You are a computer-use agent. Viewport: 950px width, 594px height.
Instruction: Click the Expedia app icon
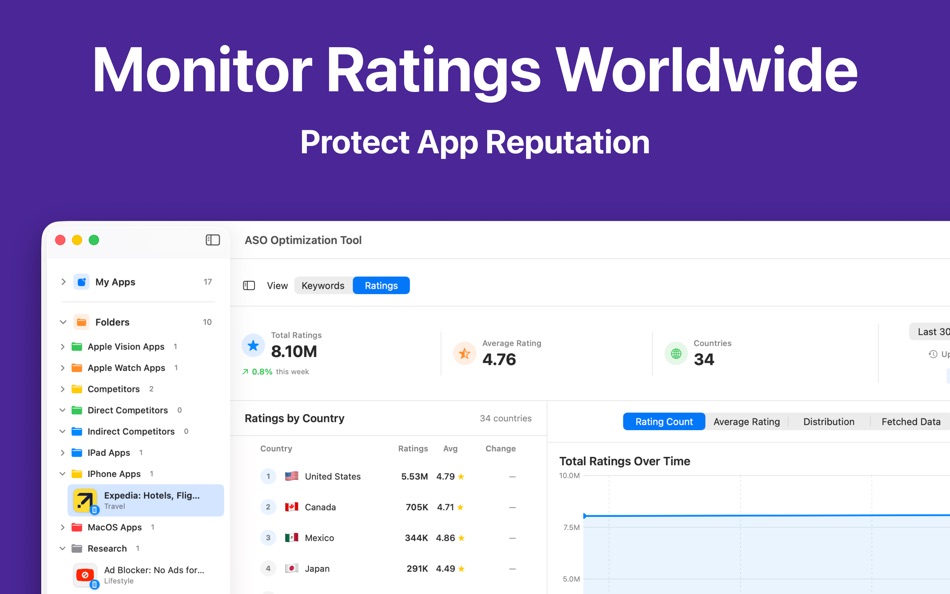tap(85, 501)
